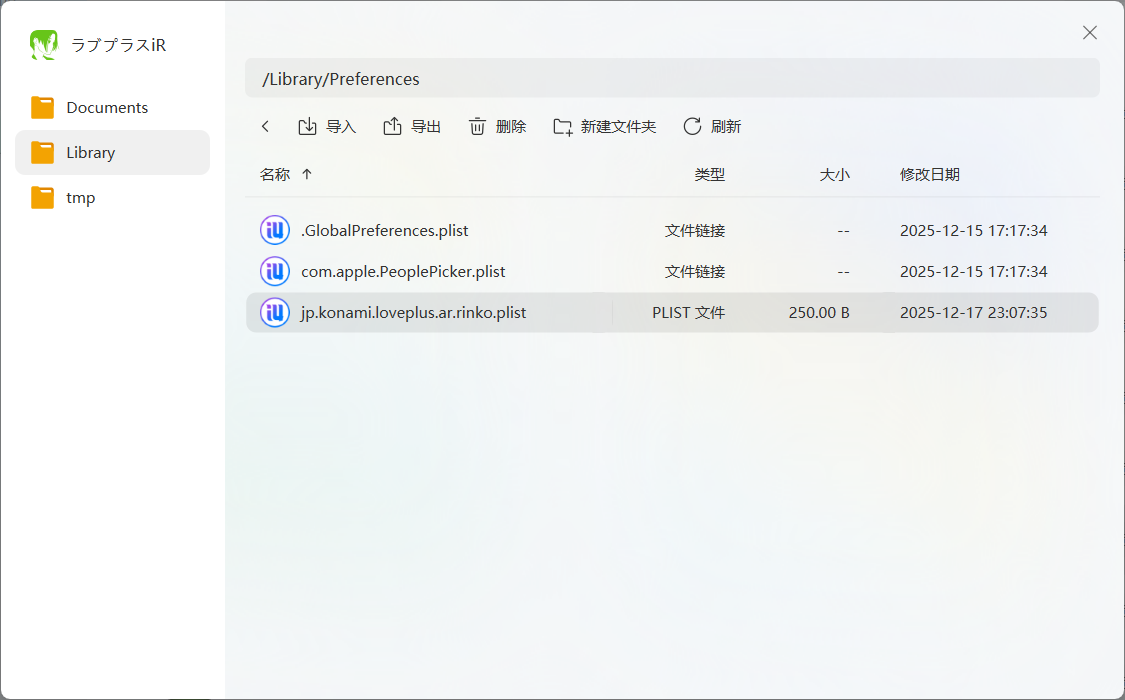Click the PLIST 文件 type cell
1125x700 pixels.
point(688,313)
